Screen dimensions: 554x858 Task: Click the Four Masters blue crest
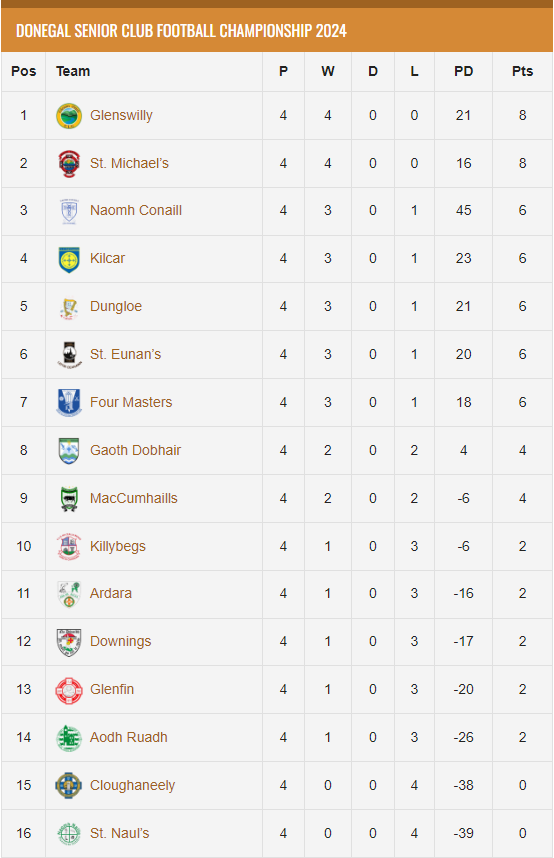pyautogui.click(x=69, y=402)
